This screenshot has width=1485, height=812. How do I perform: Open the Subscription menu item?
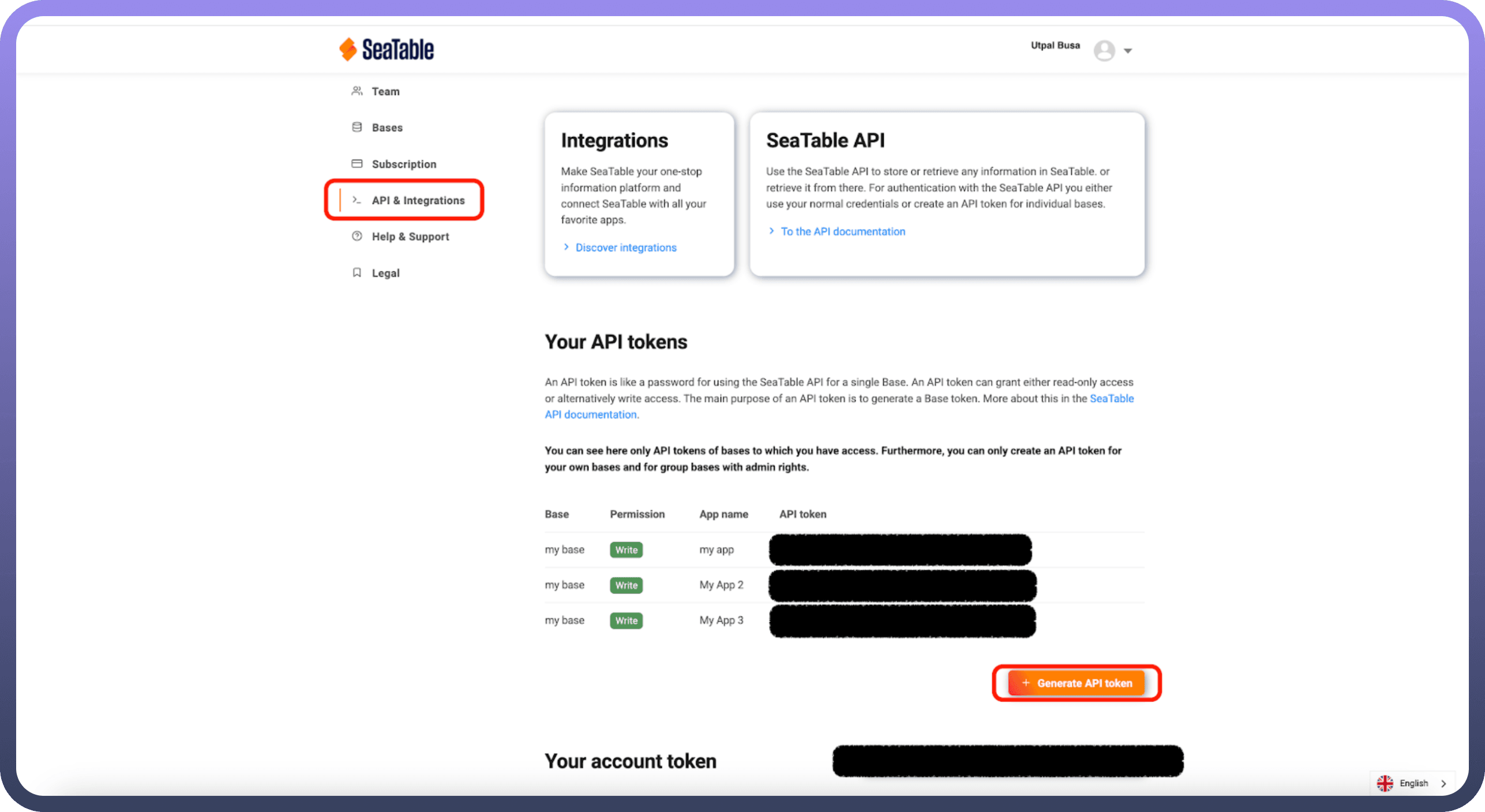[x=404, y=164]
